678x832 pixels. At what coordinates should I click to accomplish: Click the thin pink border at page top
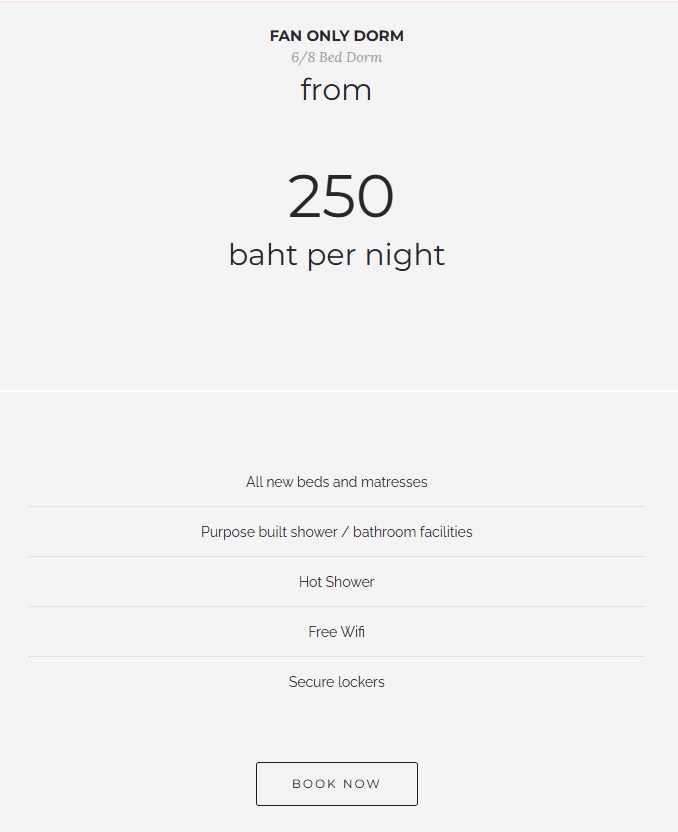337,1
